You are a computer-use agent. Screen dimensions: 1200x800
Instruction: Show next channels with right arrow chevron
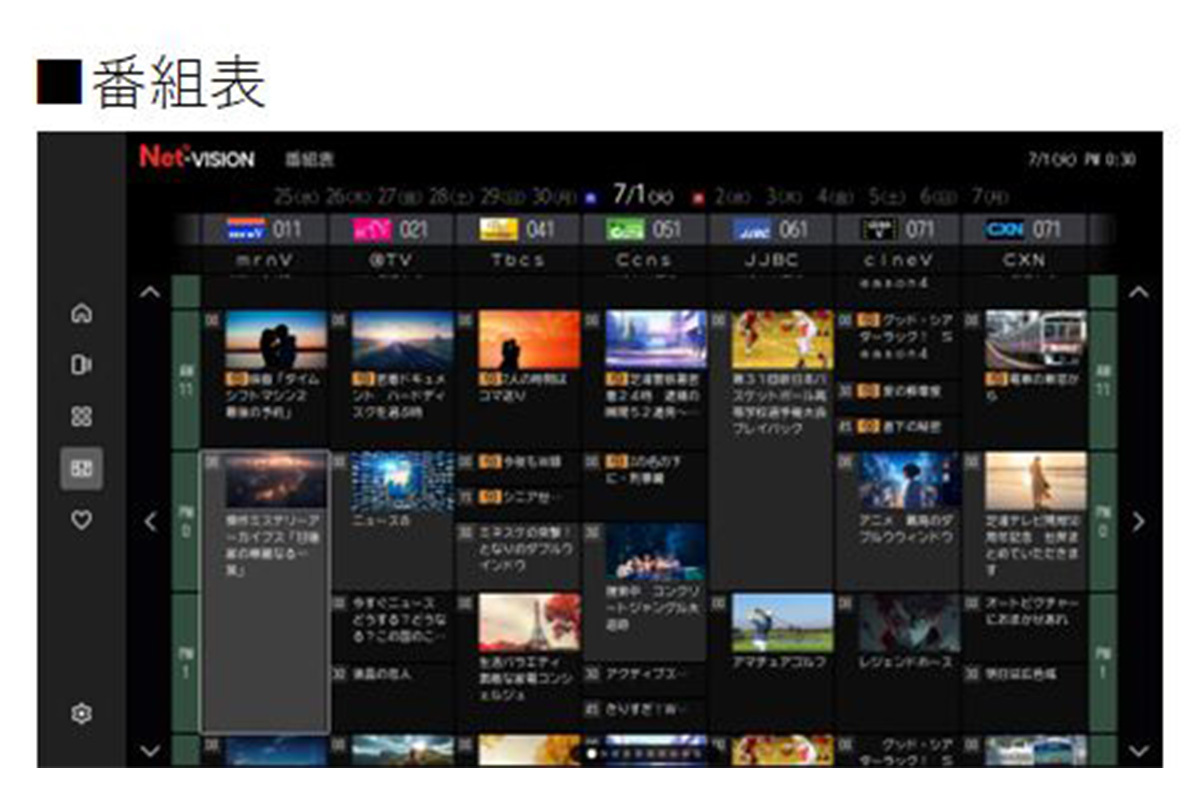tap(1138, 521)
